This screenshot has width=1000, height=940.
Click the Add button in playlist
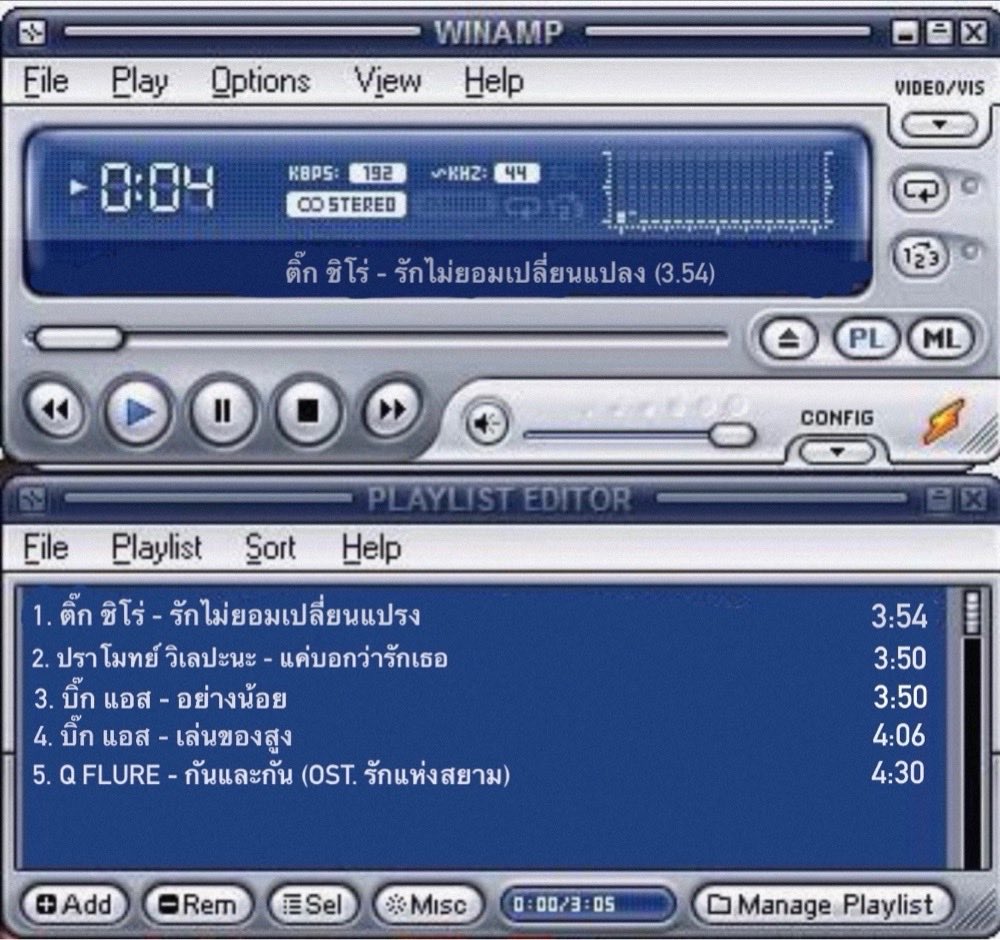point(75,904)
